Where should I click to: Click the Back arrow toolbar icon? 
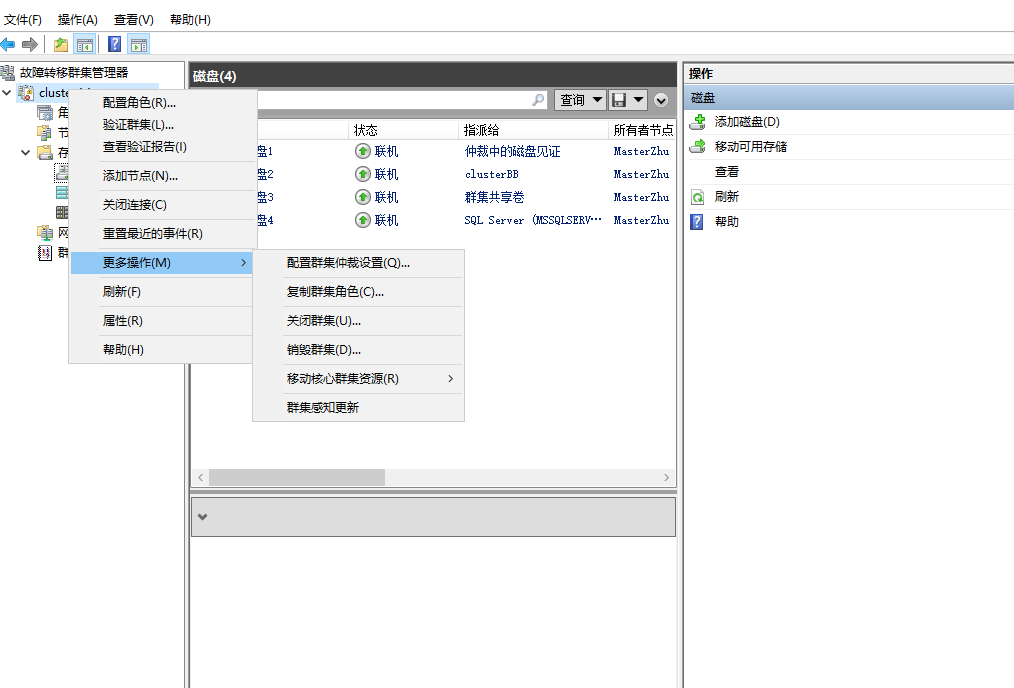8,45
